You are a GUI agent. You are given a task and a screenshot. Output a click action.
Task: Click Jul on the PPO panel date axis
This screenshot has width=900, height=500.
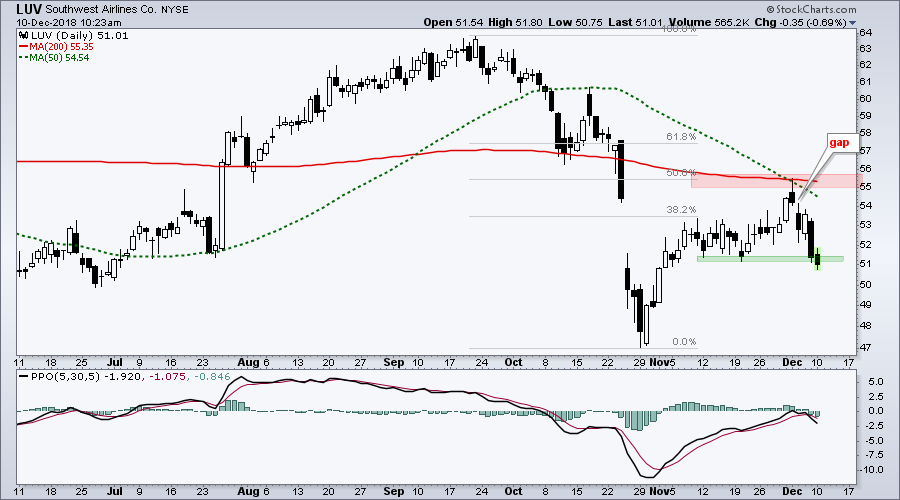pos(115,491)
